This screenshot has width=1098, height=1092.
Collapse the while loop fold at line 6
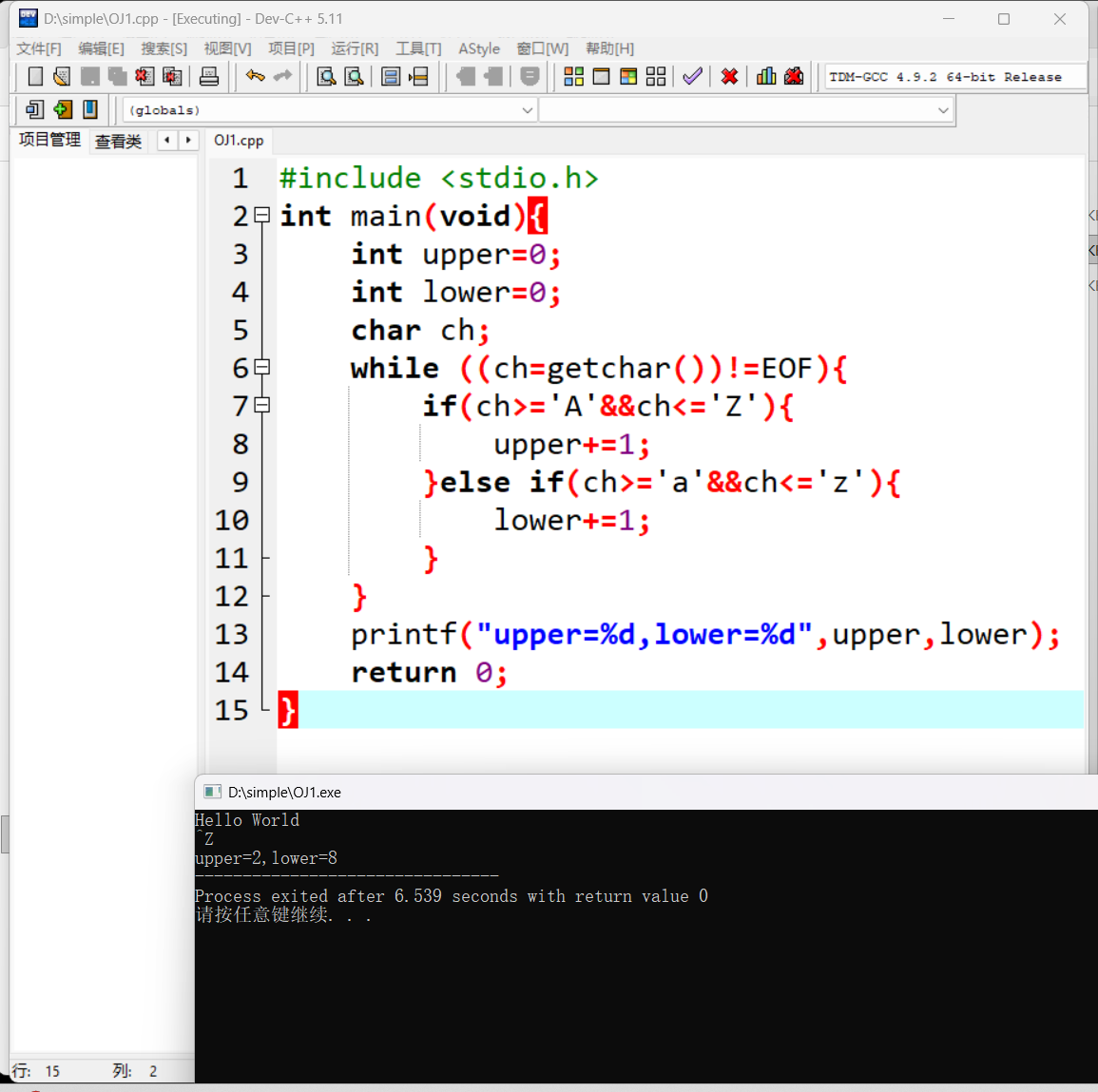tap(261, 367)
